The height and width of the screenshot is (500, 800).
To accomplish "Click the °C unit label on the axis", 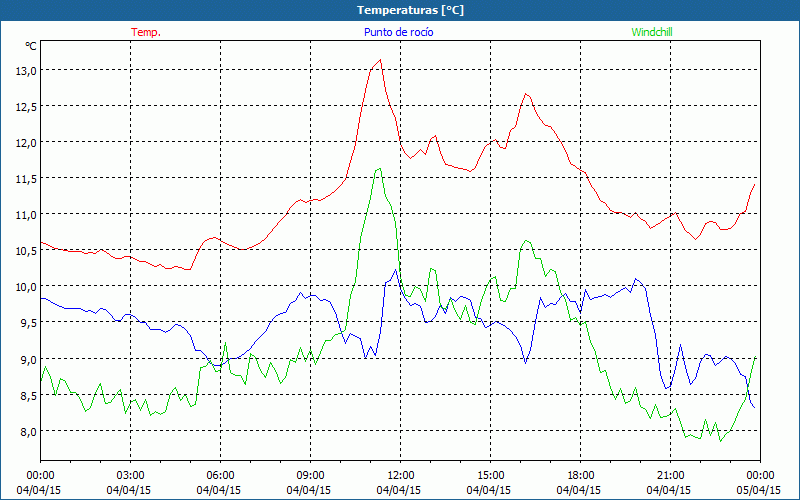I will click(31, 46).
